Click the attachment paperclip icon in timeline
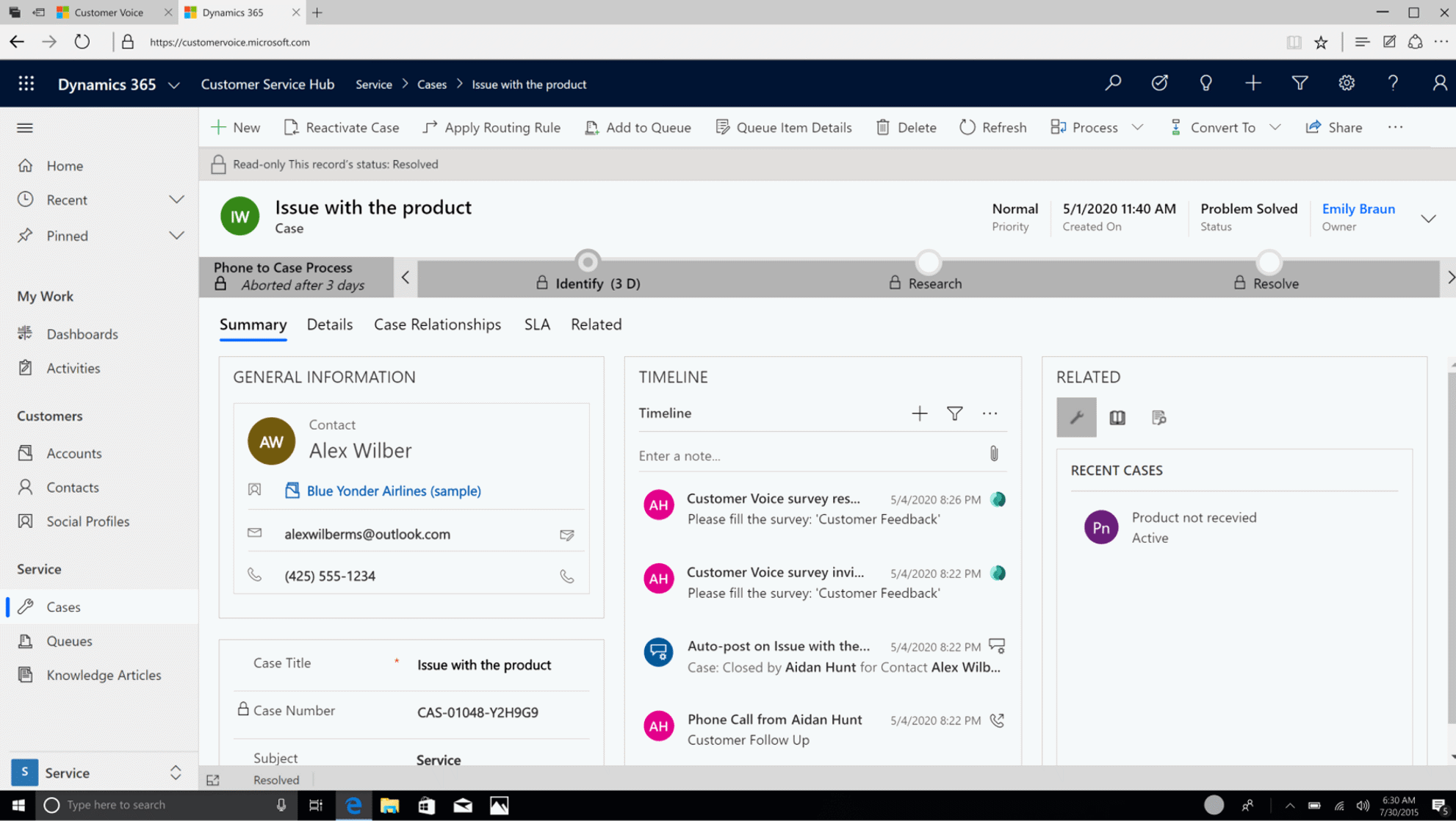The width and height of the screenshot is (1456, 821). coord(994,454)
